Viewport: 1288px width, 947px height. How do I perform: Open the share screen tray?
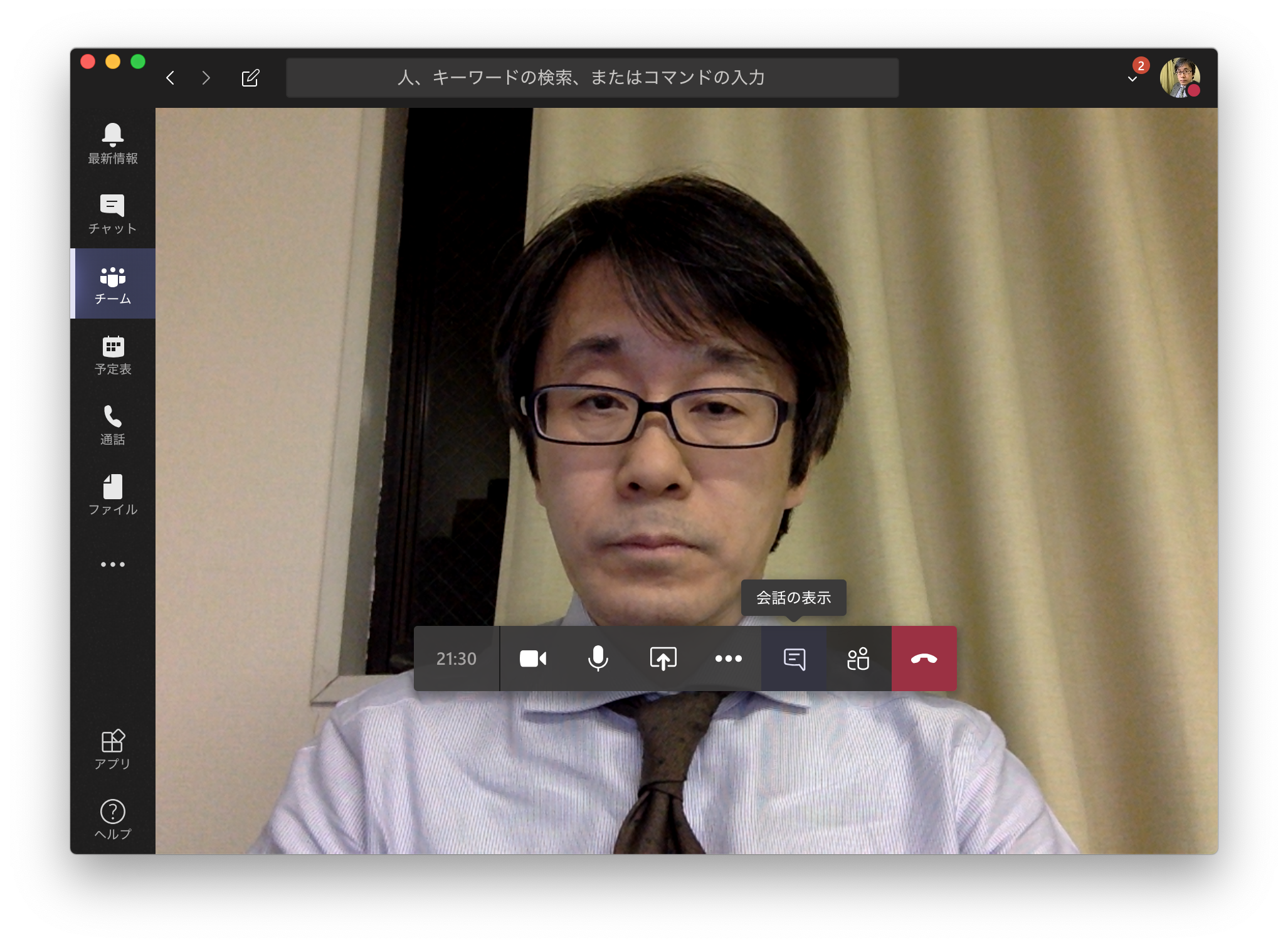point(663,659)
